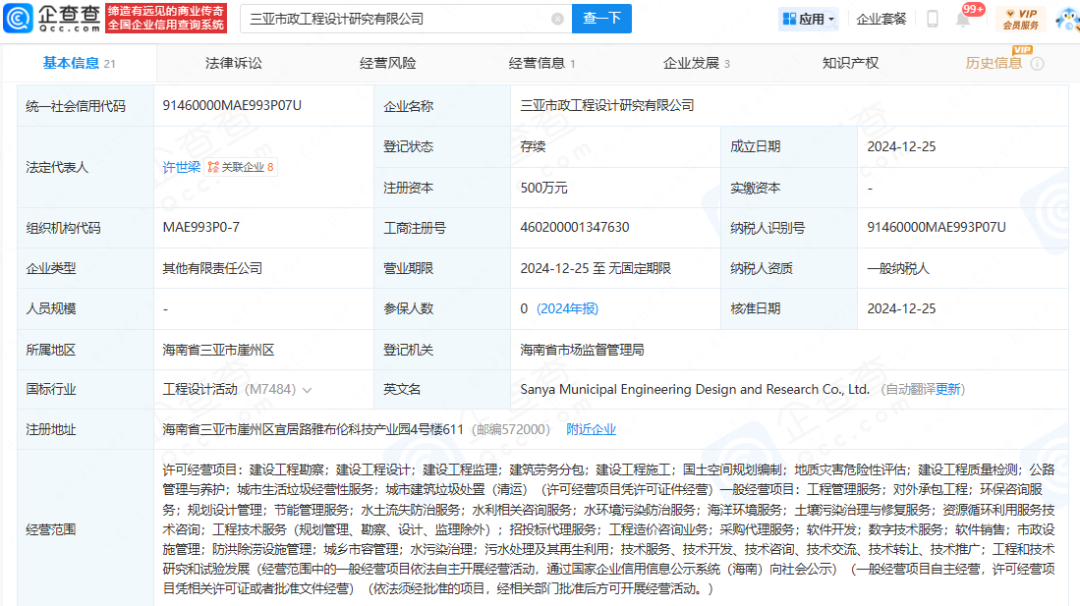This screenshot has width=1080, height=606.
Task: Clear the search box with the X icon
Action: tap(557, 19)
